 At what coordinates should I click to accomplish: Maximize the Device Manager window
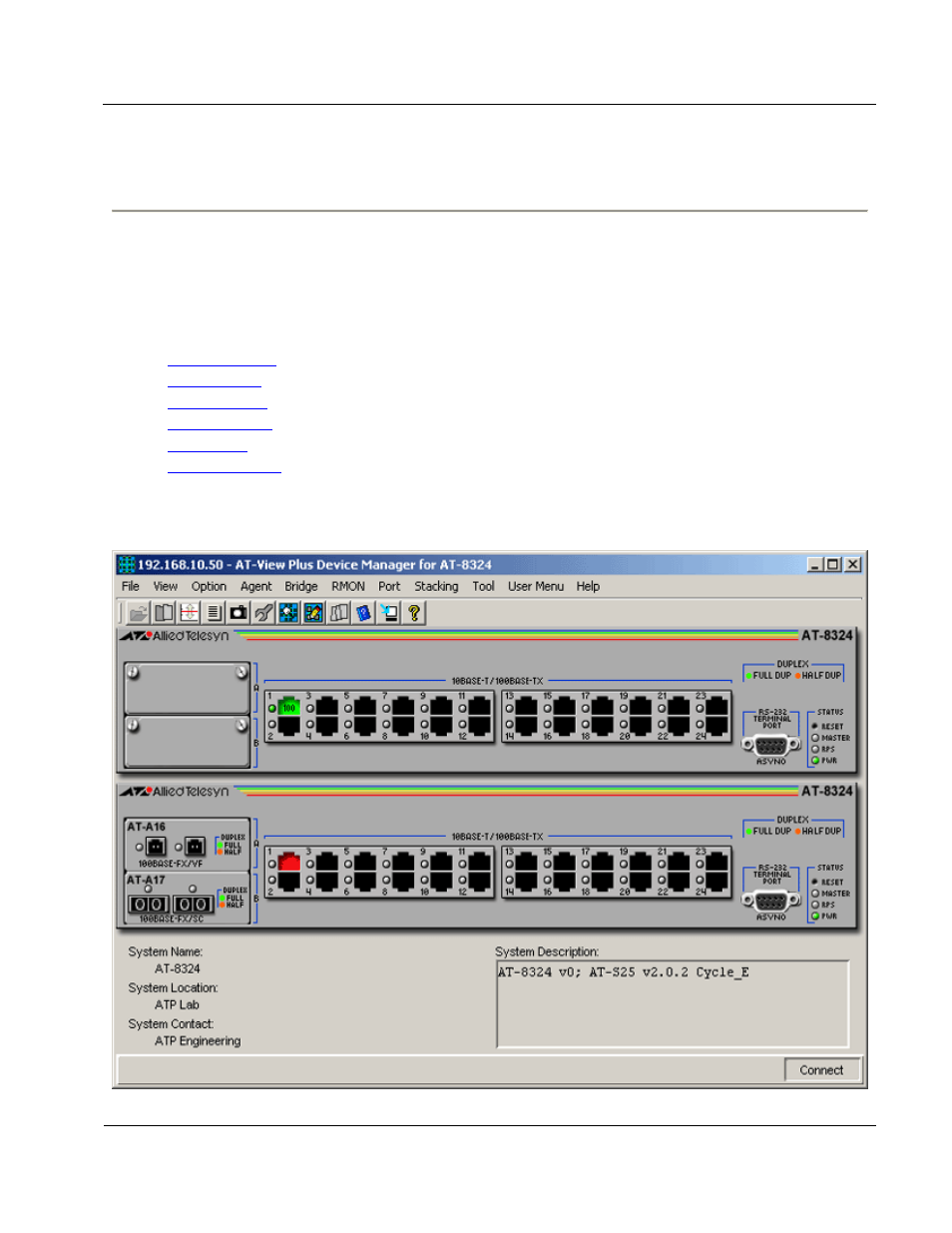pos(832,565)
